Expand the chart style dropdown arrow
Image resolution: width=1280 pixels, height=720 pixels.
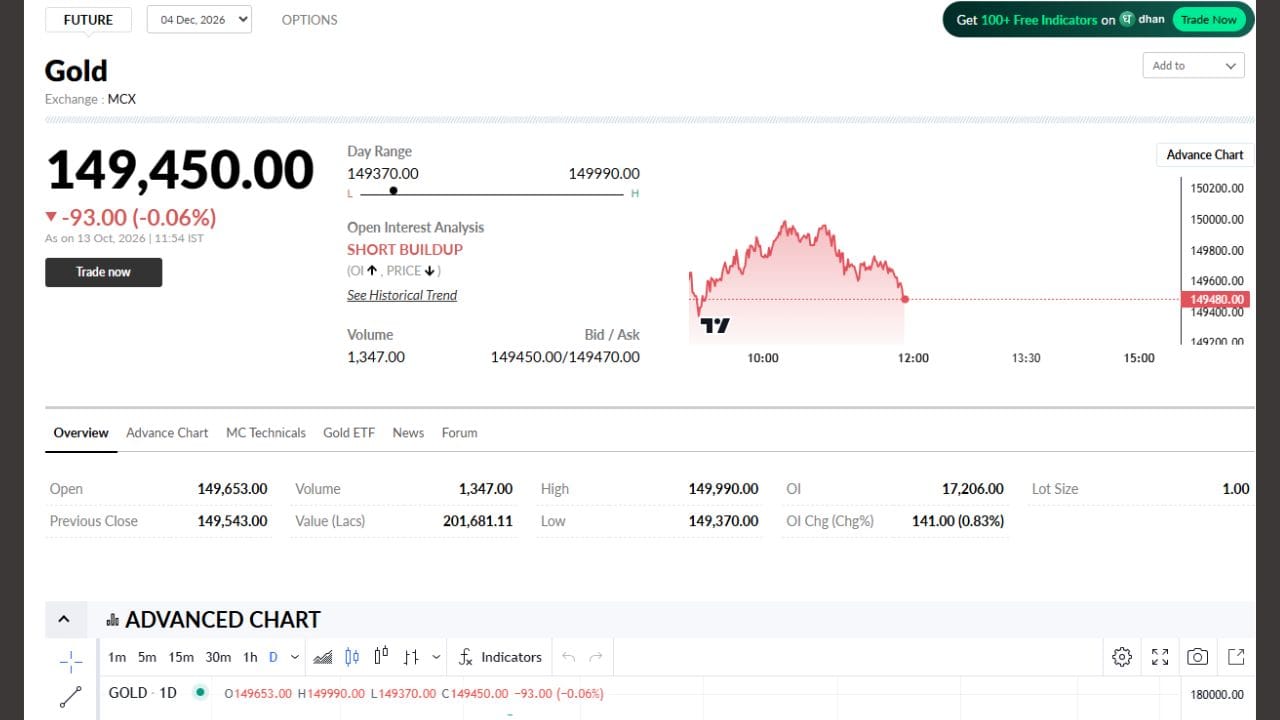point(436,657)
